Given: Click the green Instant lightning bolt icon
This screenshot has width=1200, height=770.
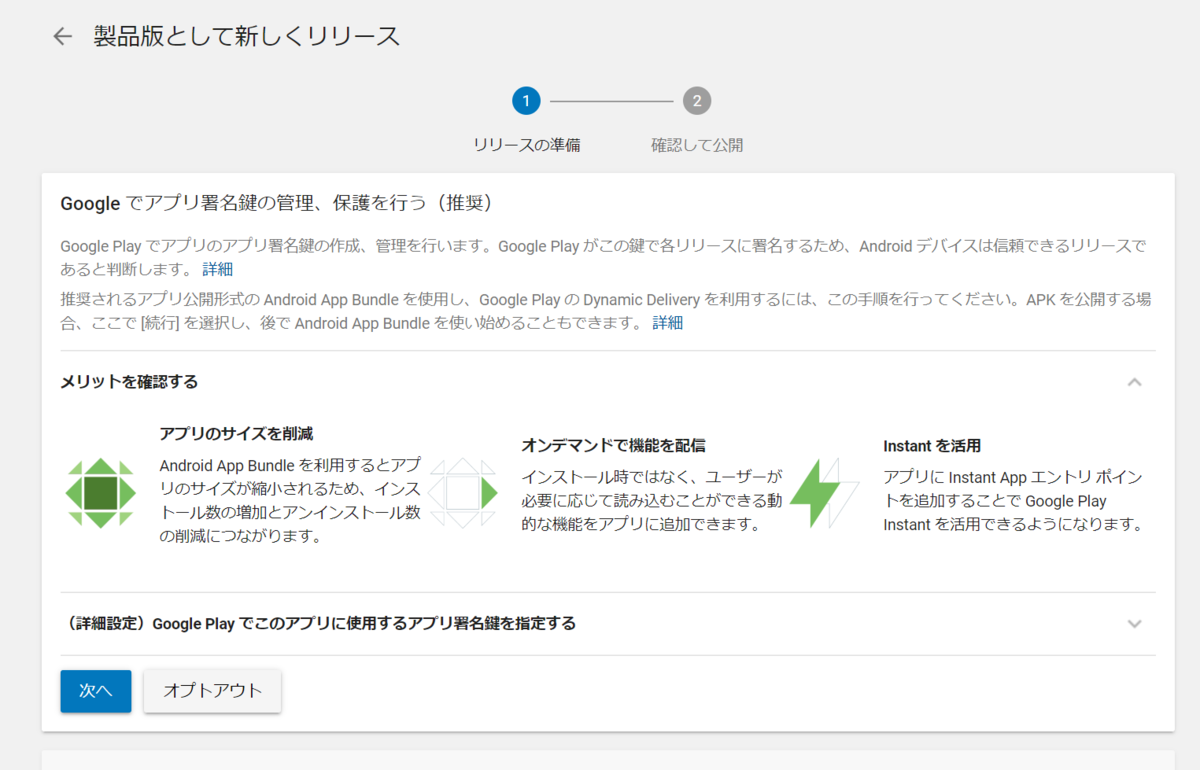Looking at the screenshot, I should click(825, 493).
